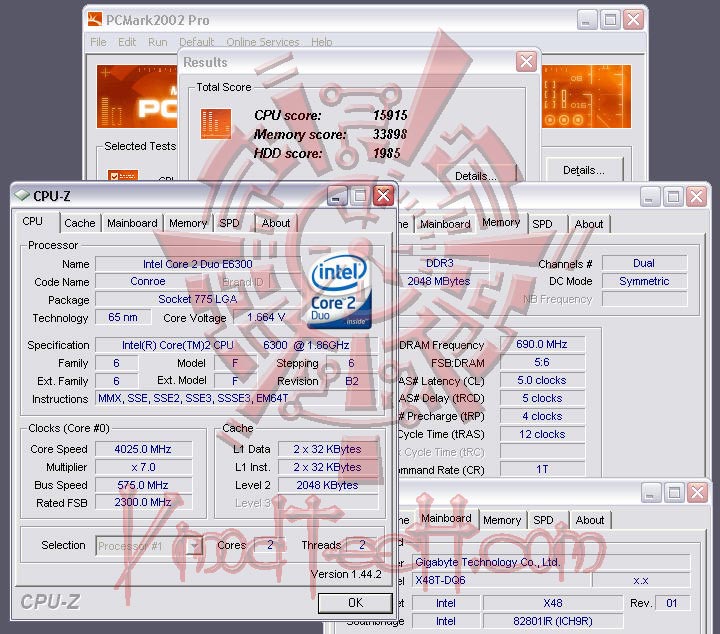The width and height of the screenshot is (720, 634).
Task: Select the CPU tab in CPU-Z
Action: (x=36, y=222)
